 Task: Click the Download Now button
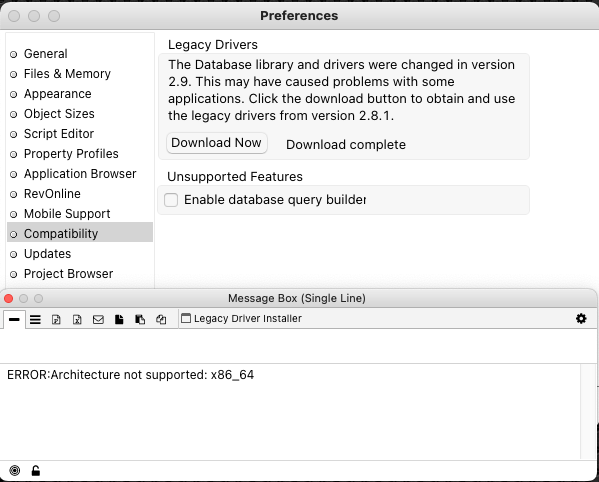pos(217,143)
